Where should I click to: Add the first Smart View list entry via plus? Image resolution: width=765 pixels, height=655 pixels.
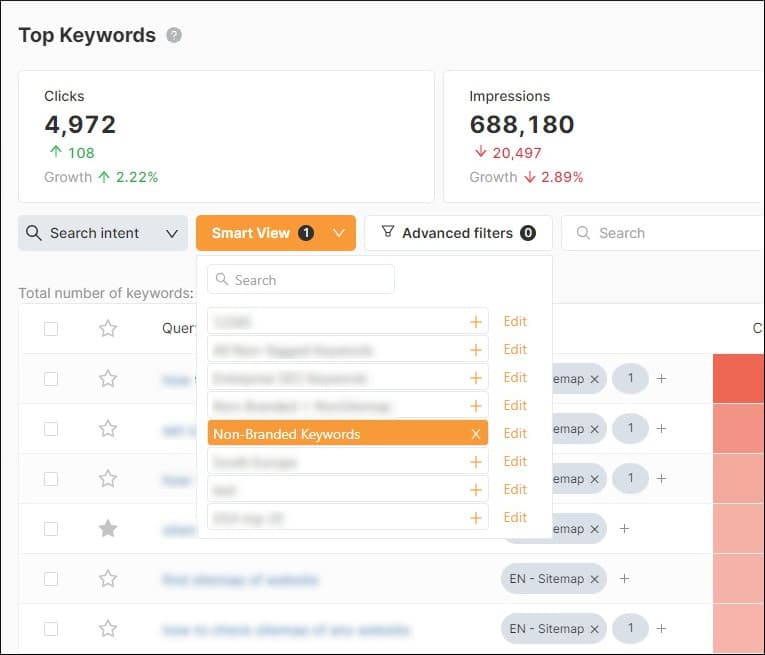tap(476, 322)
